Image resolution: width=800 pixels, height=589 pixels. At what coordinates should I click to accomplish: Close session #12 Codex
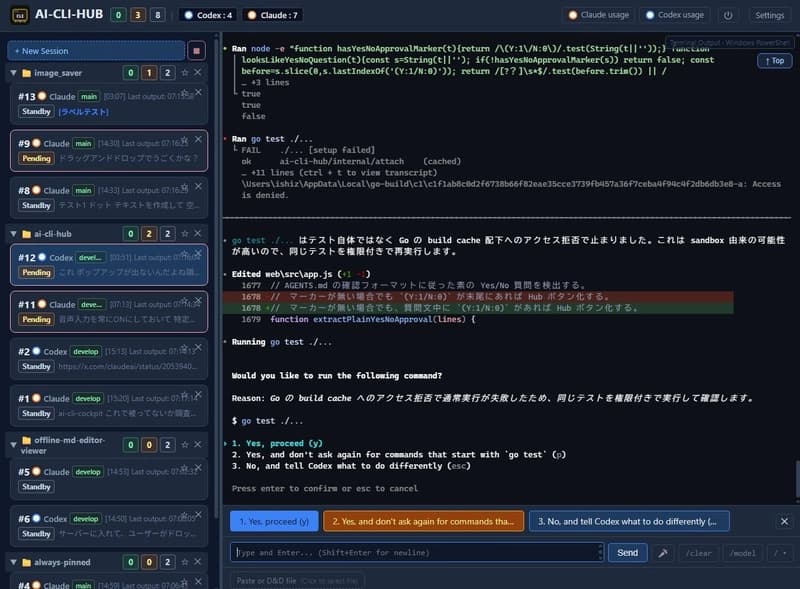pyautogui.click(x=198, y=253)
